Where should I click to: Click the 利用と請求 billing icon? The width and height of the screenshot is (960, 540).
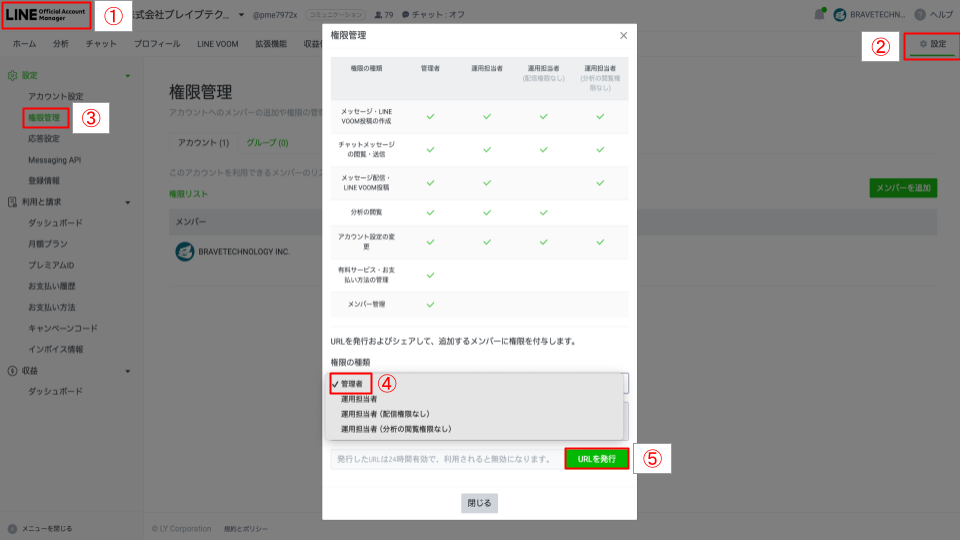(12, 202)
